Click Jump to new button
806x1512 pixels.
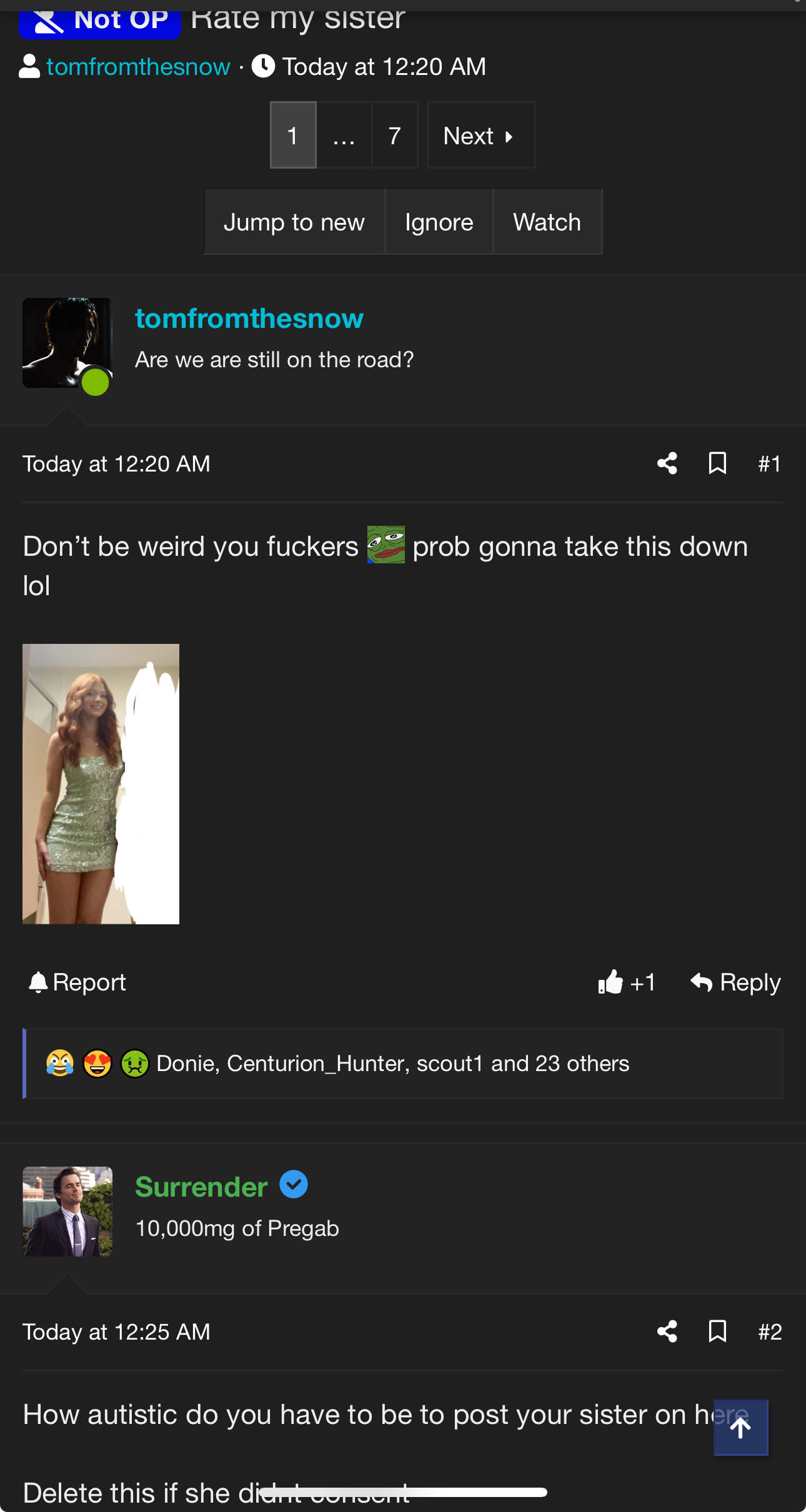(294, 222)
